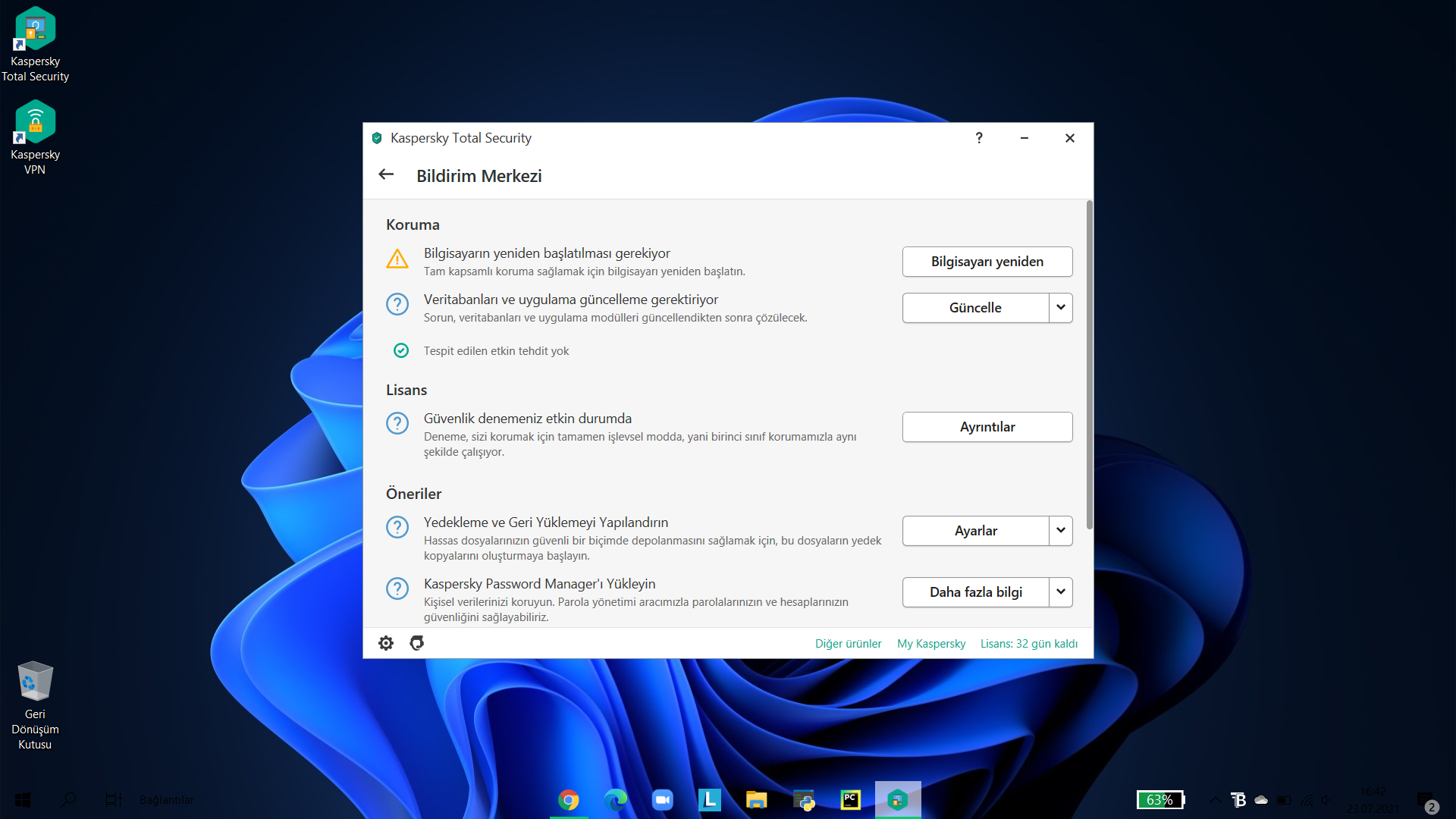This screenshot has width=1456, height=819.
Task: Click the yellow warning triangle icon
Action: coord(397,259)
